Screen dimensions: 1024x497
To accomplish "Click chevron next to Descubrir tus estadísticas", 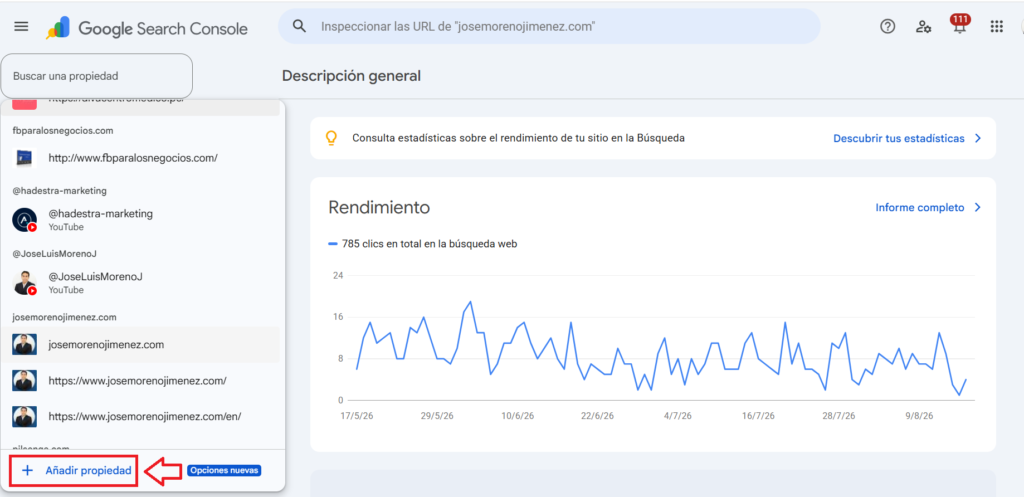I will tap(978, 138).
